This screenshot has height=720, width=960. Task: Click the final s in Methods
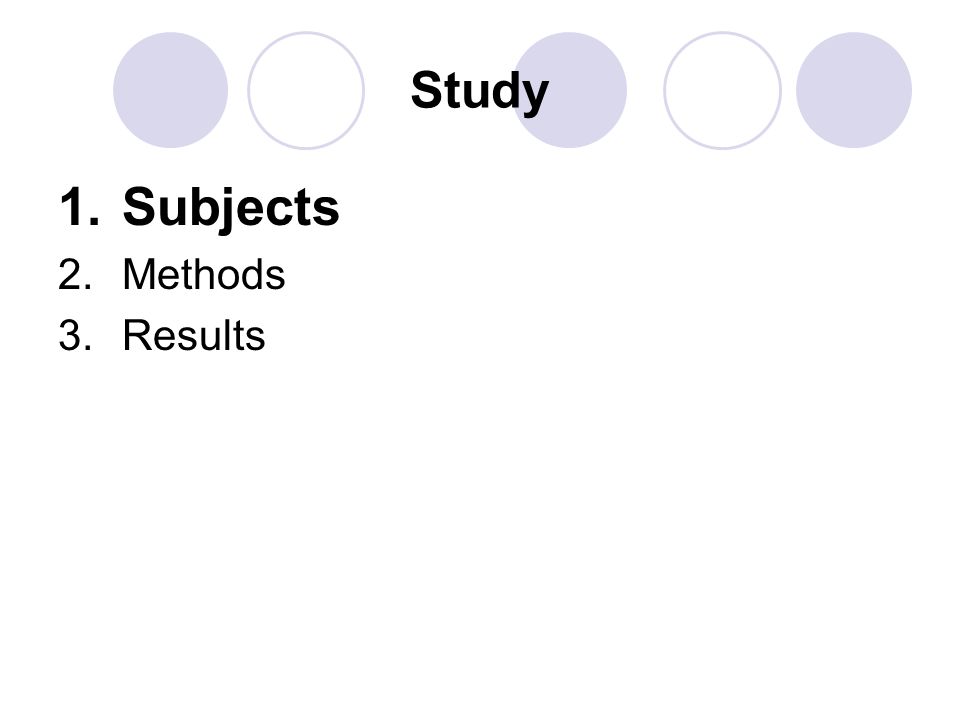click(276, 278)
